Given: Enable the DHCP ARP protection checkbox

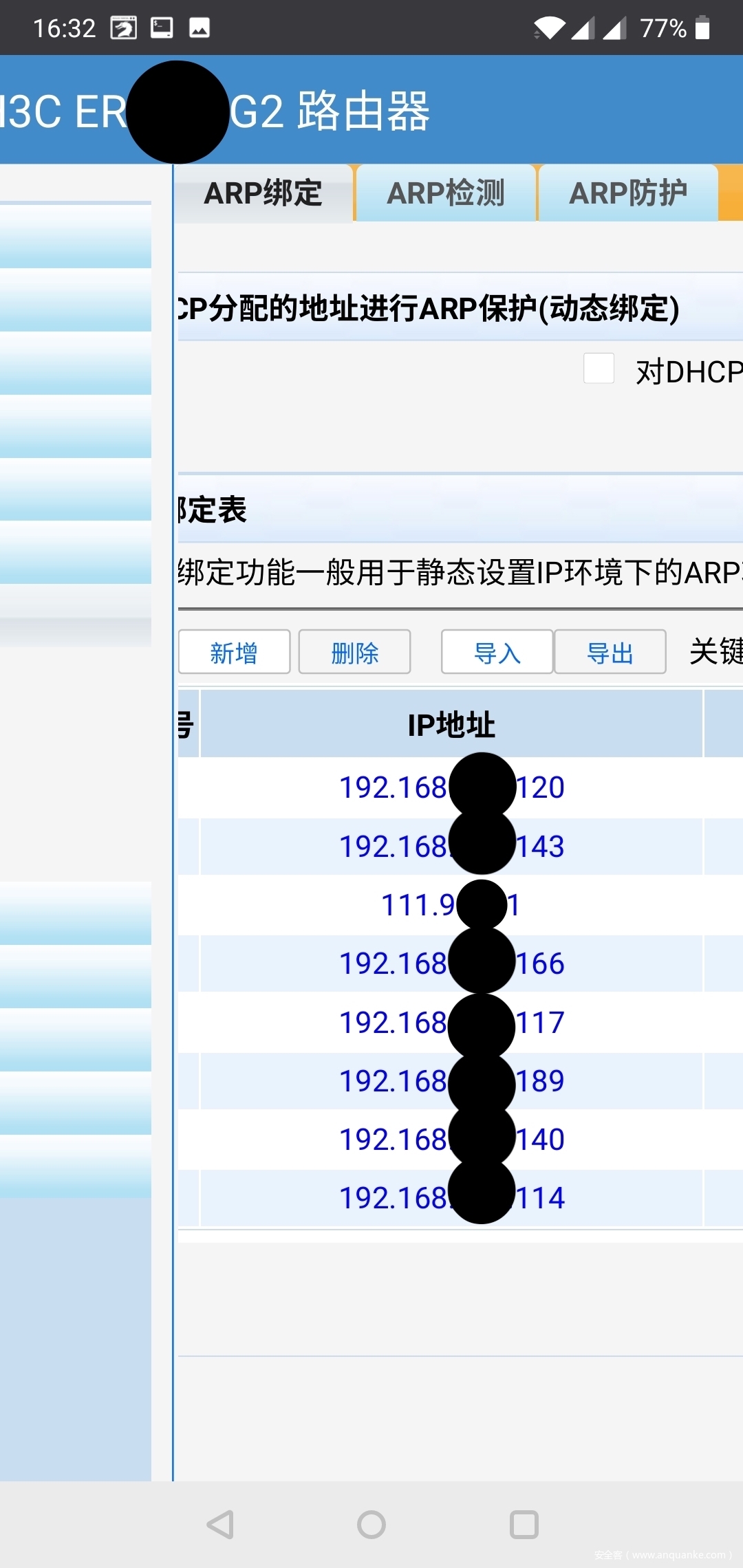Looking at the screenshot, I should point(599,369).
